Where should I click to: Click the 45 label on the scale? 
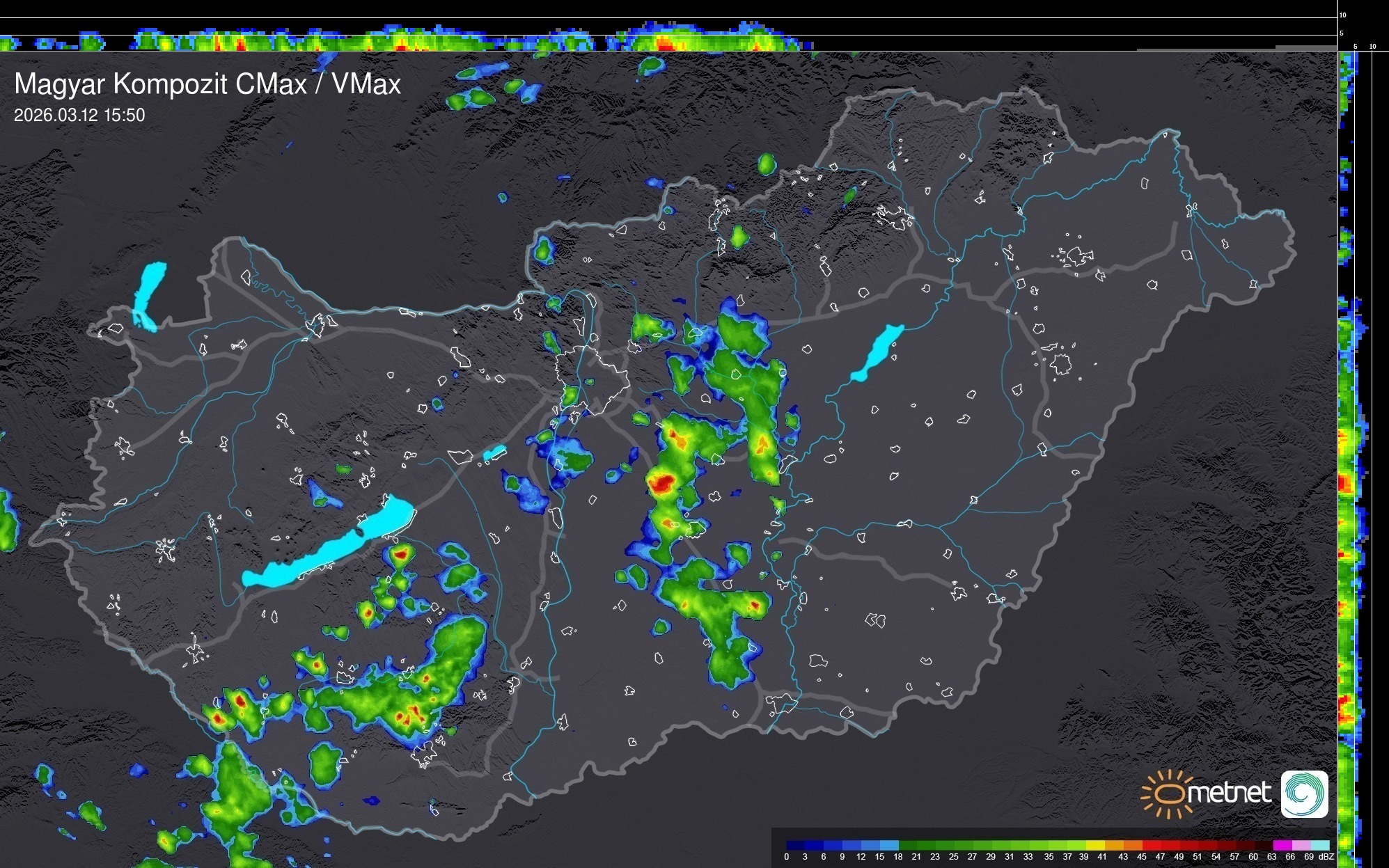[1141, 857]
